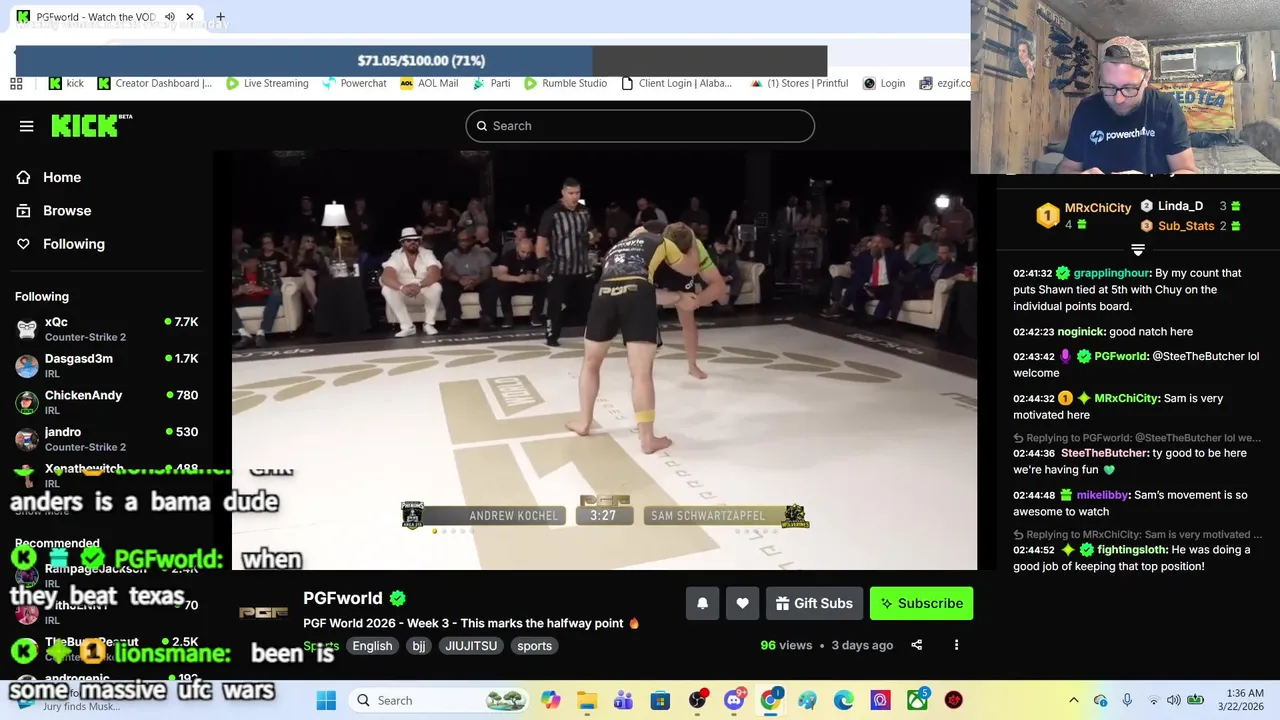Select the JIUJITSU tag
This screenshot has height=720, width=1280.
click(x=471, y=646)
